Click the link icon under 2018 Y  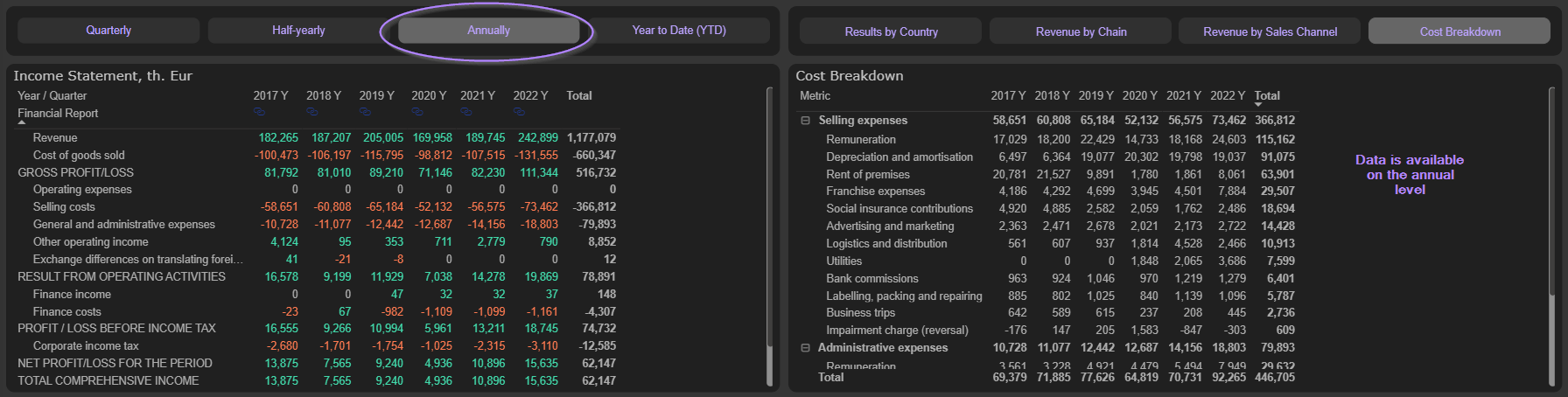pos(312,112)
